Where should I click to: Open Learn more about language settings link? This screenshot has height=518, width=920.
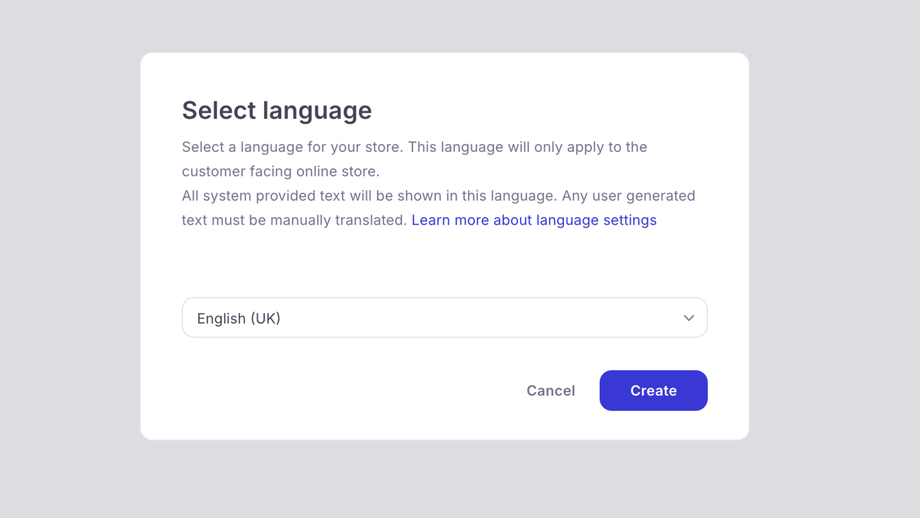click(533, 220)
